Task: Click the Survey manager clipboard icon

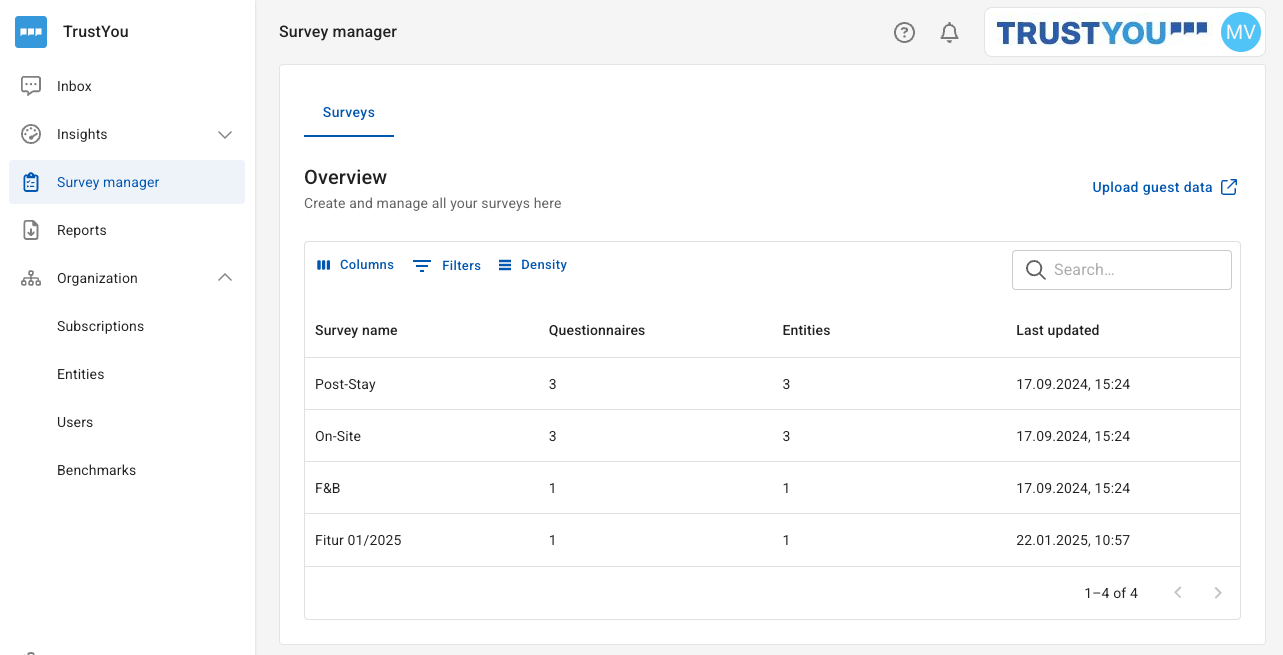Action: [x=31, y=182]
